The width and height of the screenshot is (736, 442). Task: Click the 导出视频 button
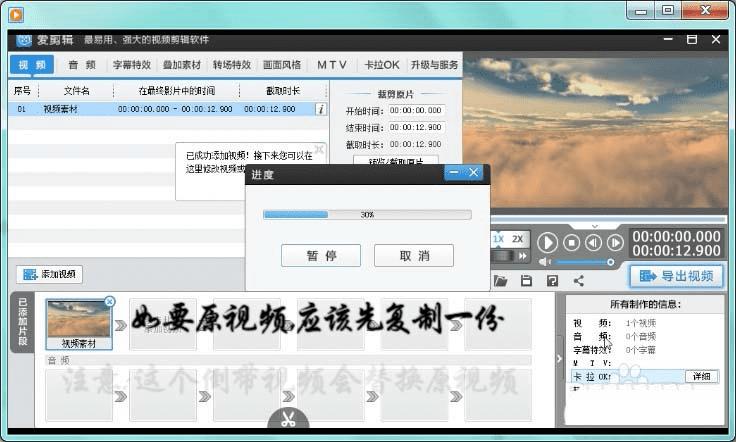676,276
